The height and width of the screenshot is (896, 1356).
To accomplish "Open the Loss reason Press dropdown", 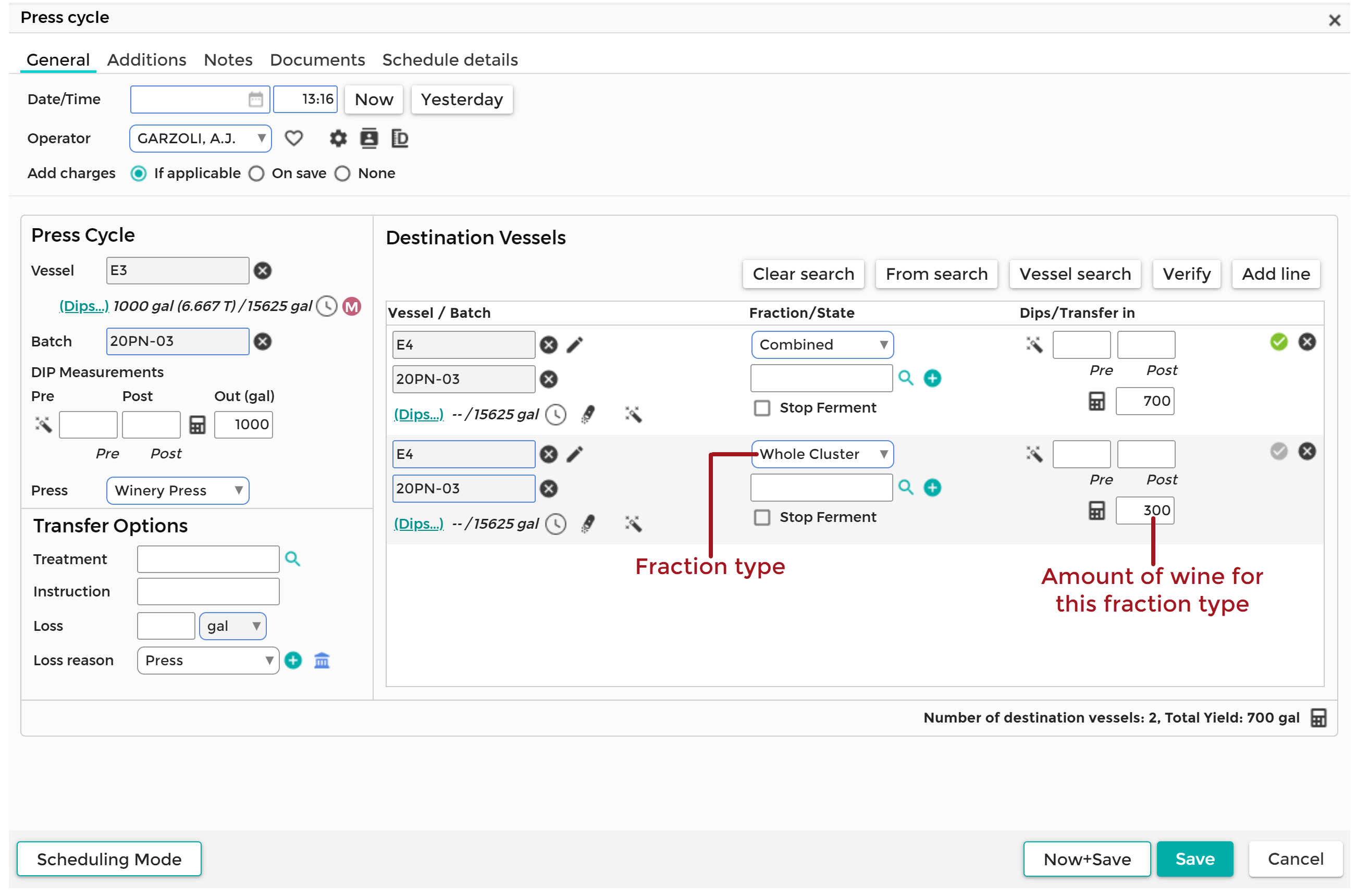I will [x=208, y=661].
